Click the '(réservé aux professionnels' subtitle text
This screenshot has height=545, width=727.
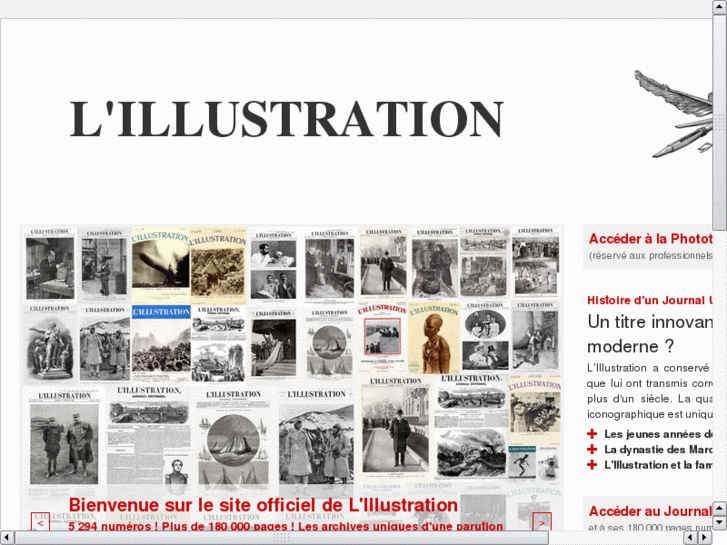[650, 256]
